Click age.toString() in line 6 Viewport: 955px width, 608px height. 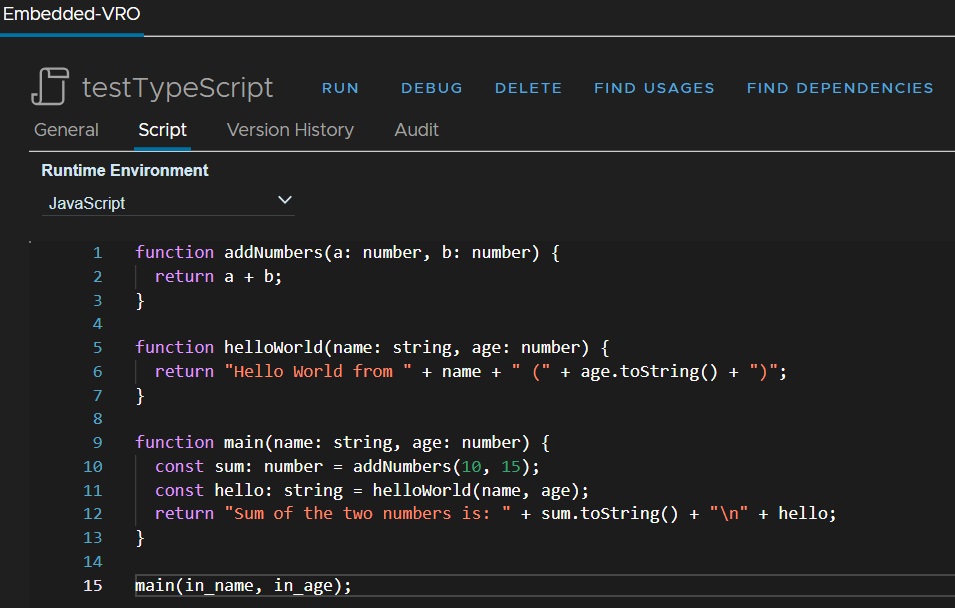[649, 372]
